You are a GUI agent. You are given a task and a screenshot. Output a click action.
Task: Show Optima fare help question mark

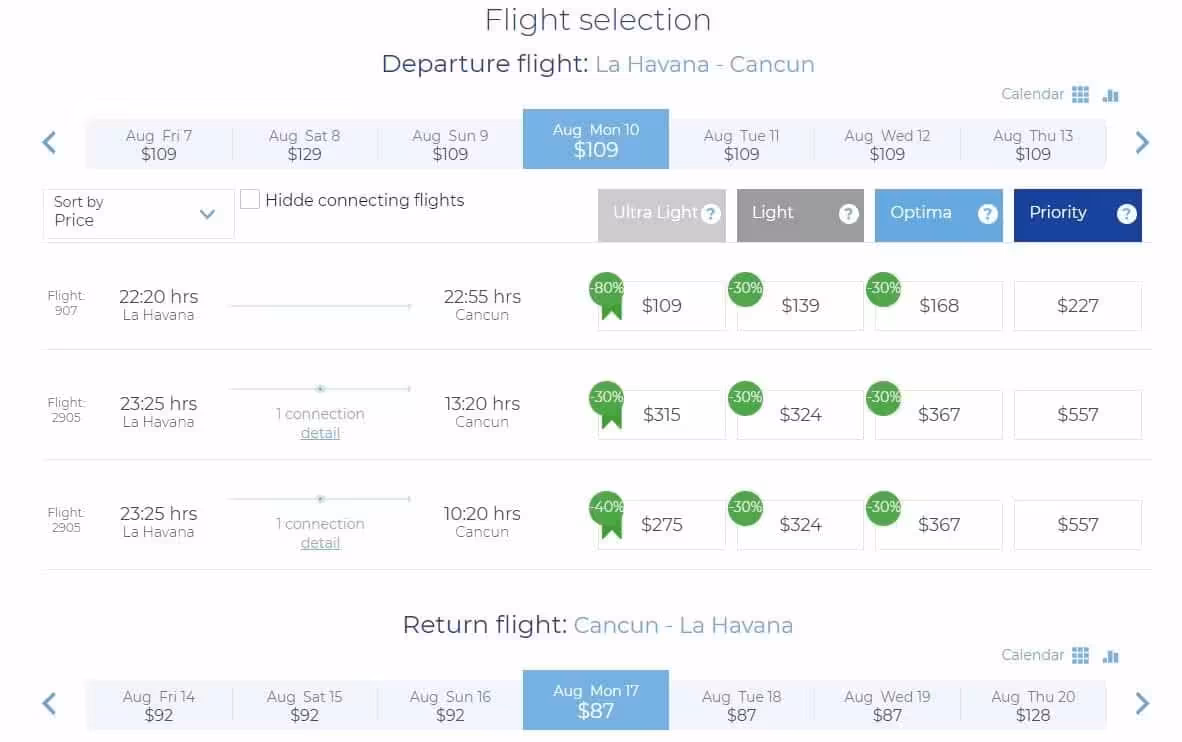coord(988,214)
